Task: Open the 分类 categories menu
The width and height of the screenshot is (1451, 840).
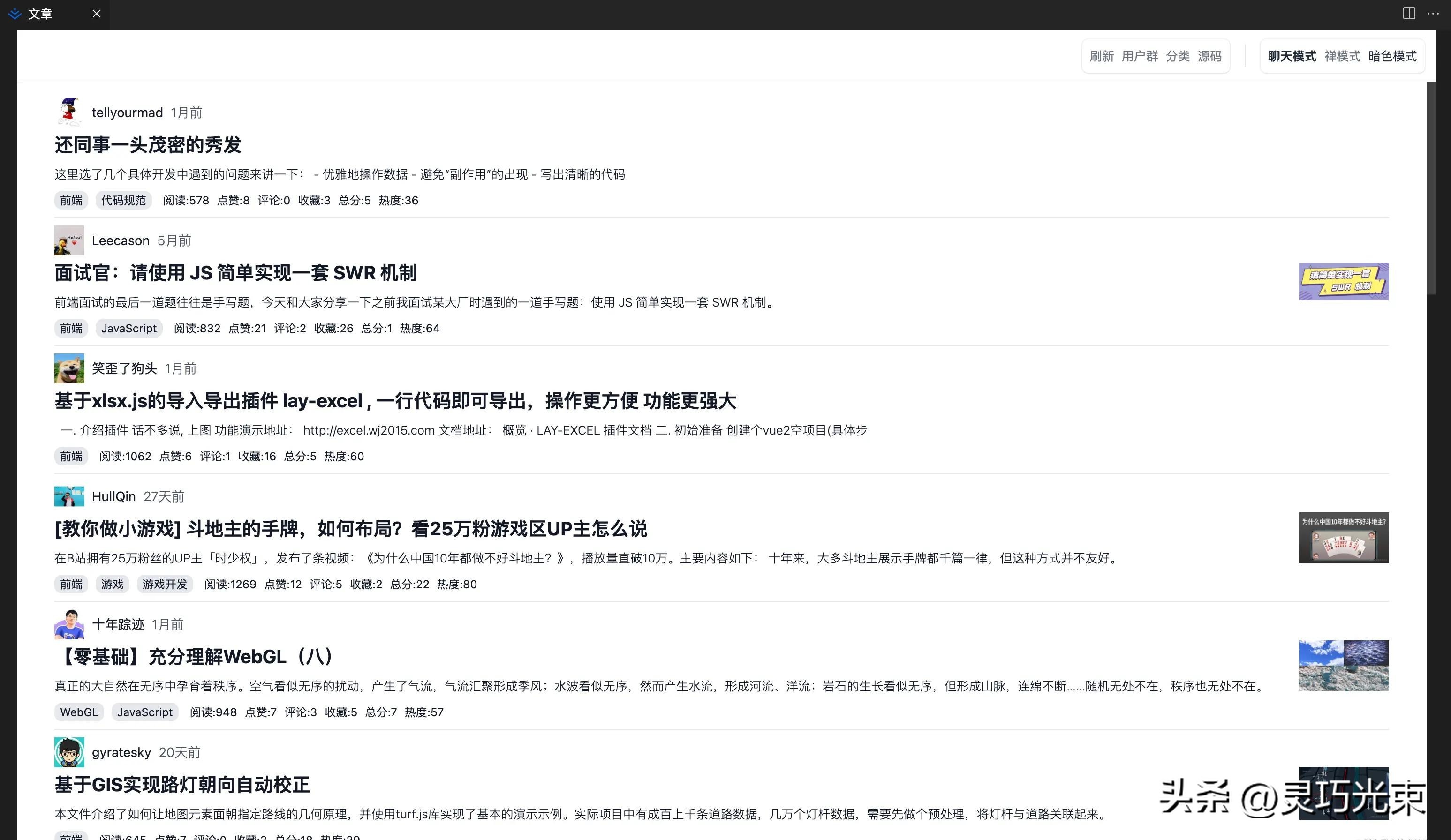Action: pyautogui.click(x=1177, y=56)
